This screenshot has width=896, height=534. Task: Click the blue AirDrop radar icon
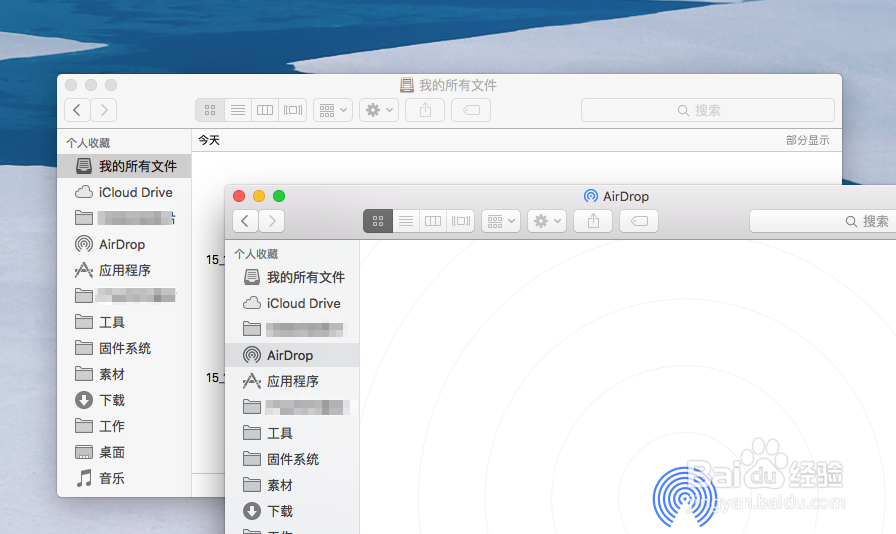685,497
